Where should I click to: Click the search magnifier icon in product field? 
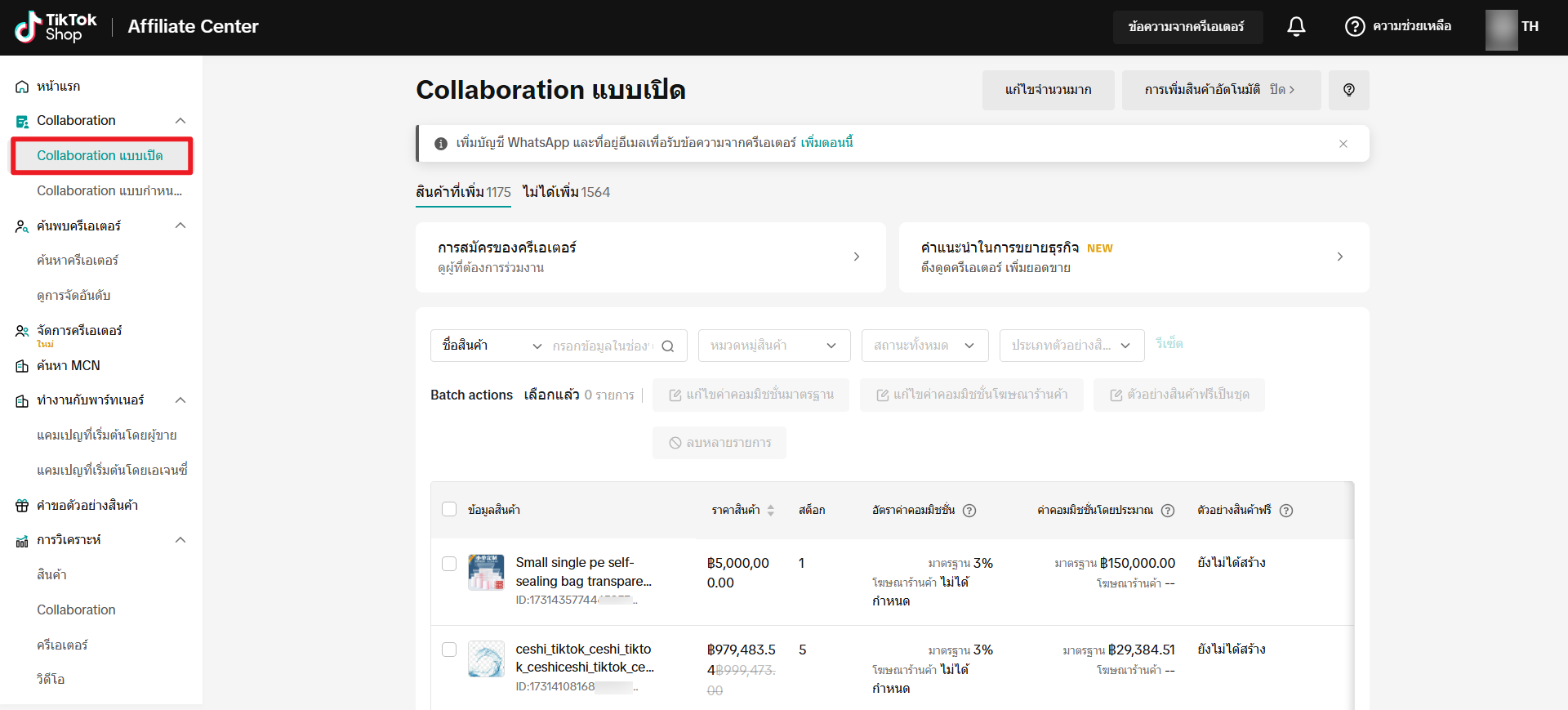667,346
